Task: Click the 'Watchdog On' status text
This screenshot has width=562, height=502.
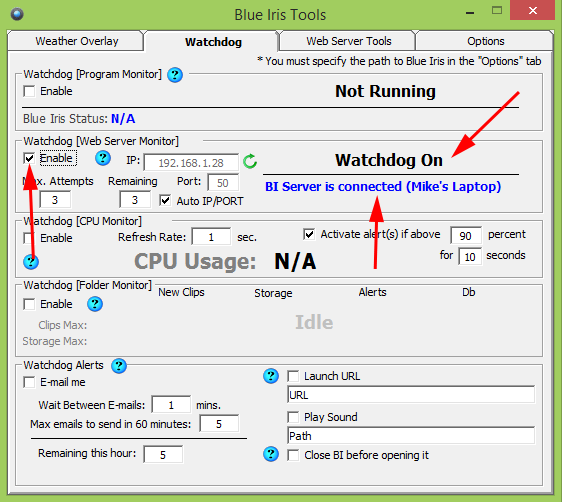Action: [x=389, y=160]
